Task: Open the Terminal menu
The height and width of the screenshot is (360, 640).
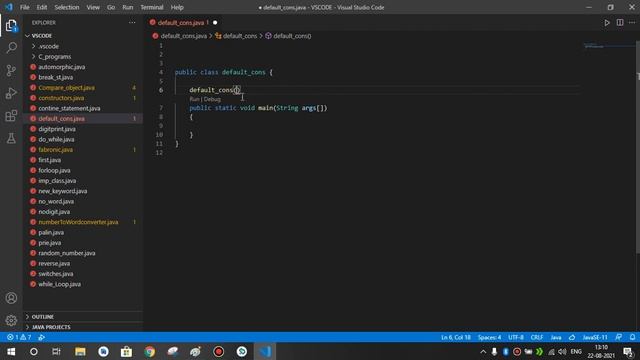Action: [152, 7]
